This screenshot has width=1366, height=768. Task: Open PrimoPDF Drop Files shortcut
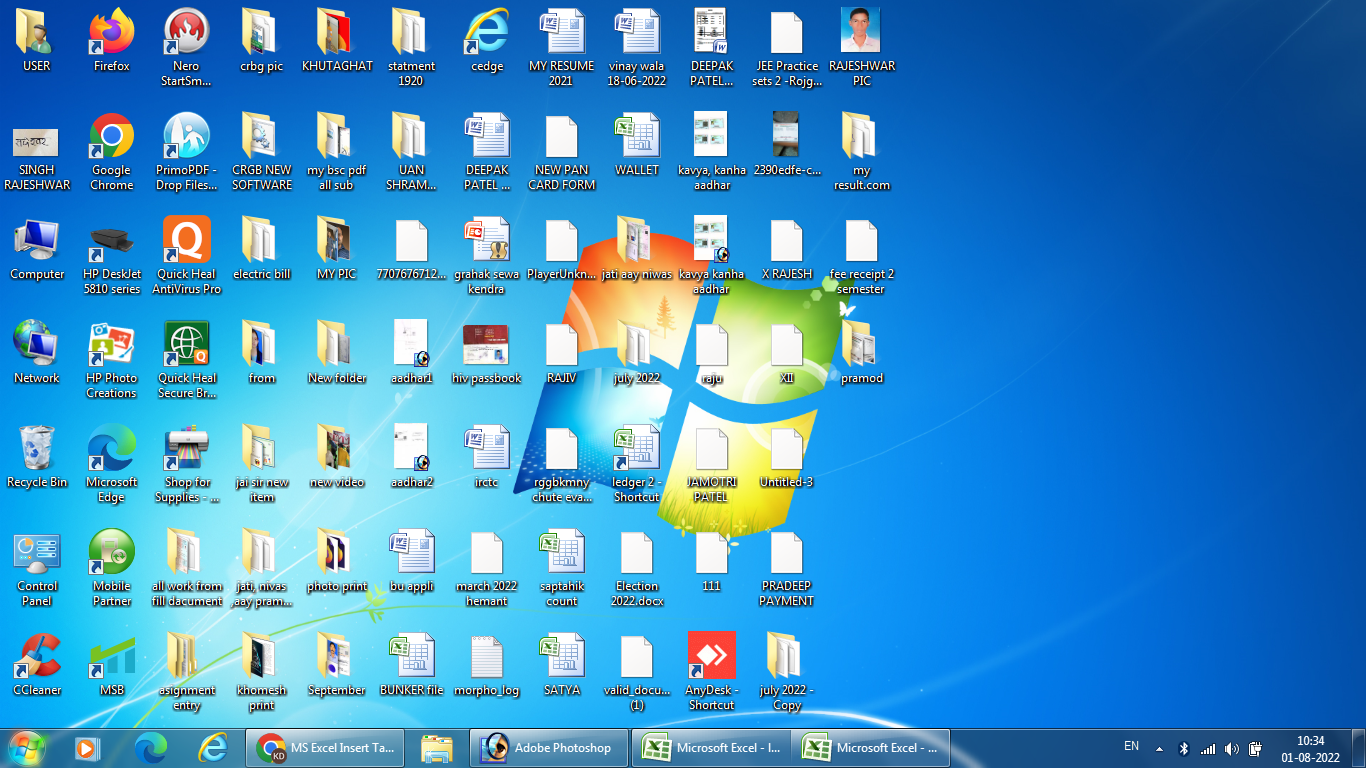(187, 152)
